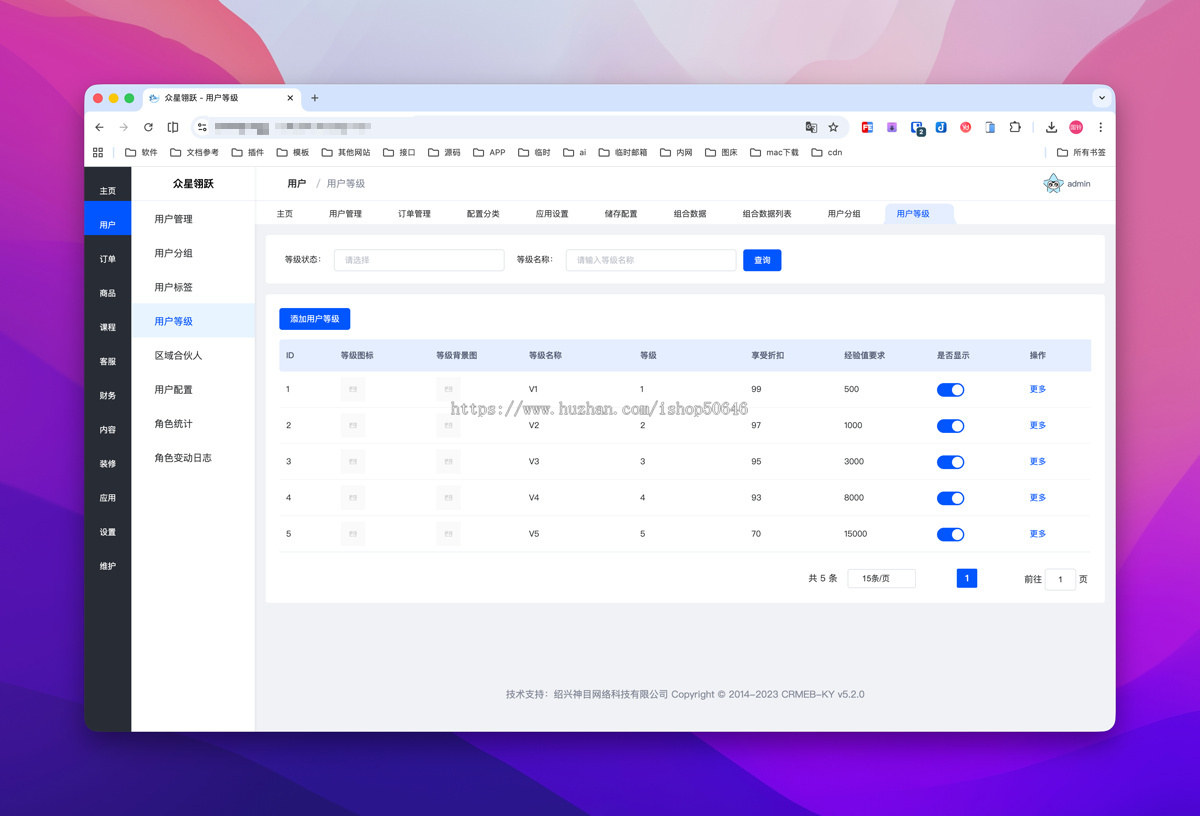
Task: Reload the page with refresh icon
Action: point(148,127)
